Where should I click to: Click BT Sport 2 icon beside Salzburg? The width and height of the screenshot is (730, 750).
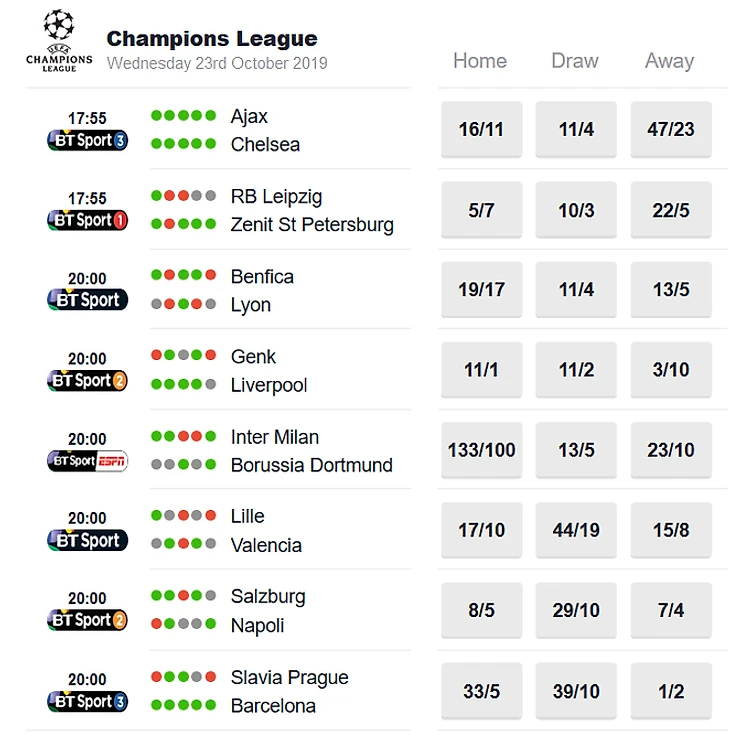(87, 621)
